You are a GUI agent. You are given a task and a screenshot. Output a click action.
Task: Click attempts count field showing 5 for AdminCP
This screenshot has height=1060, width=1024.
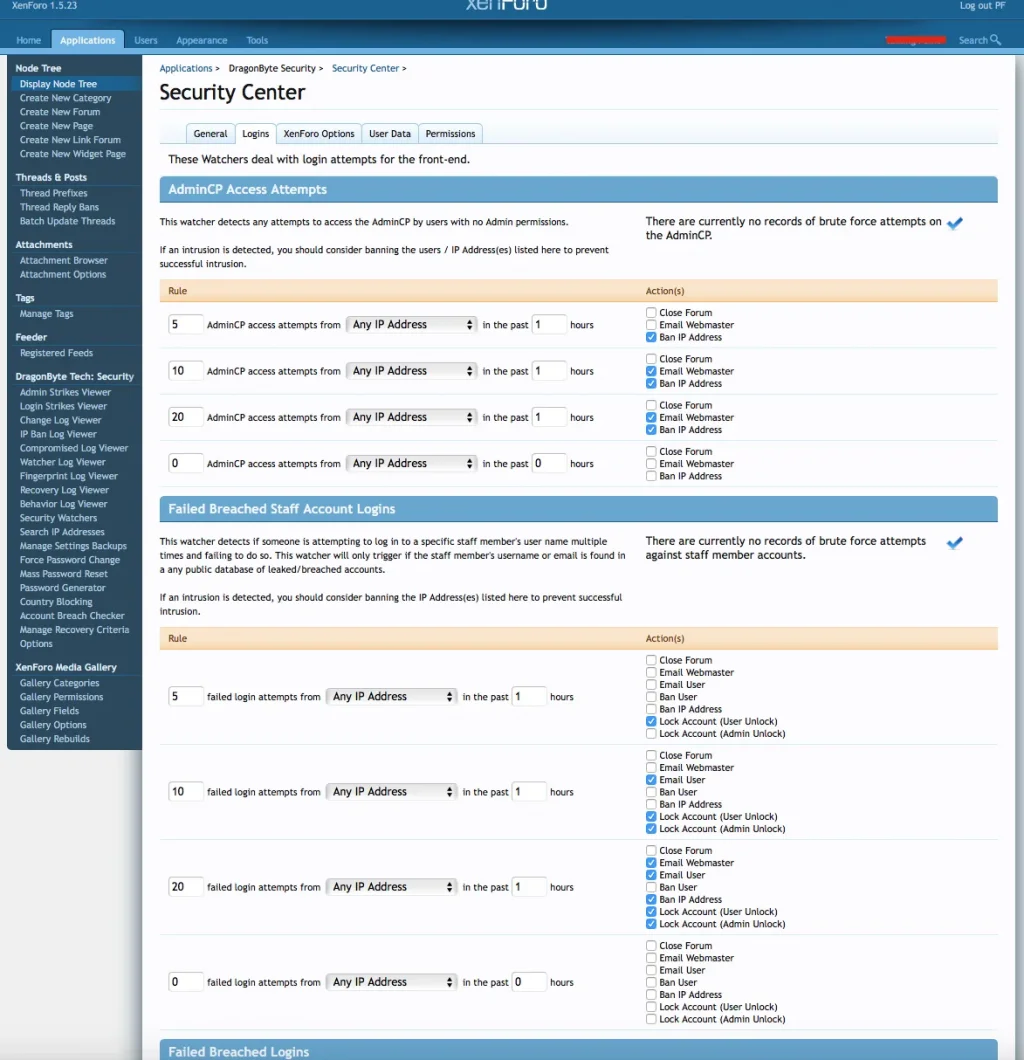pyautogui.click(x=185, y=324)
